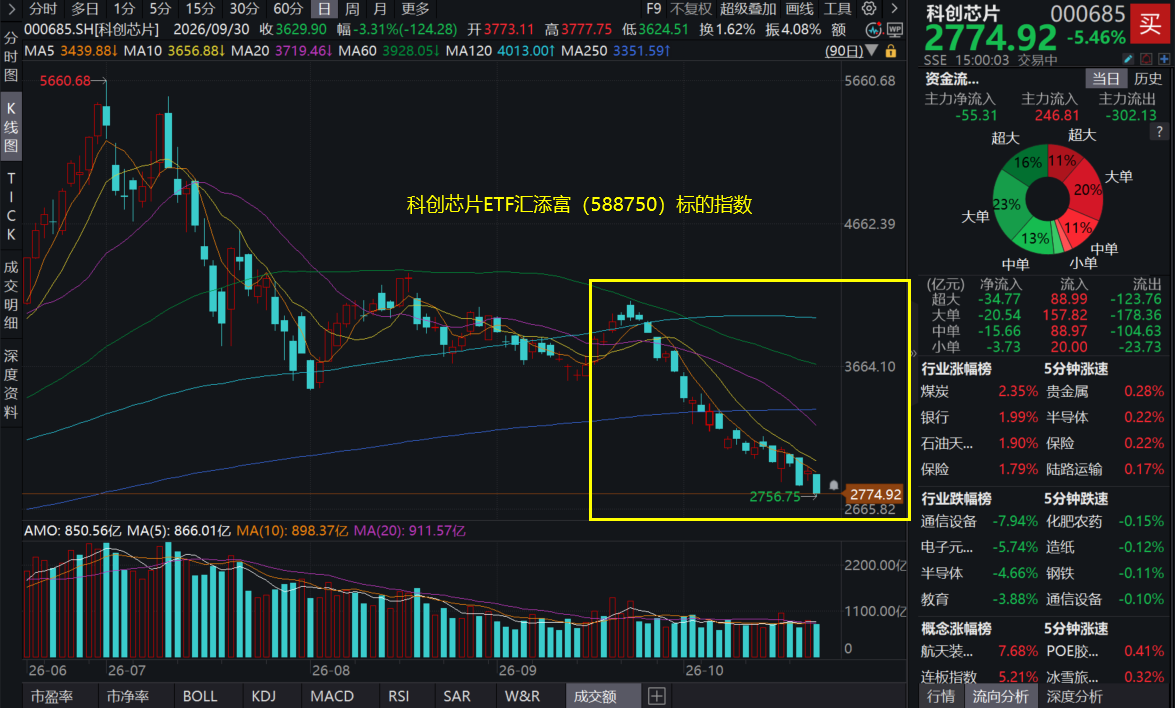The height and width of the screenshot is (708, 1175).
Task: Click the 通信设备 -7.94% sector row
Action: (x=979, y=521)
